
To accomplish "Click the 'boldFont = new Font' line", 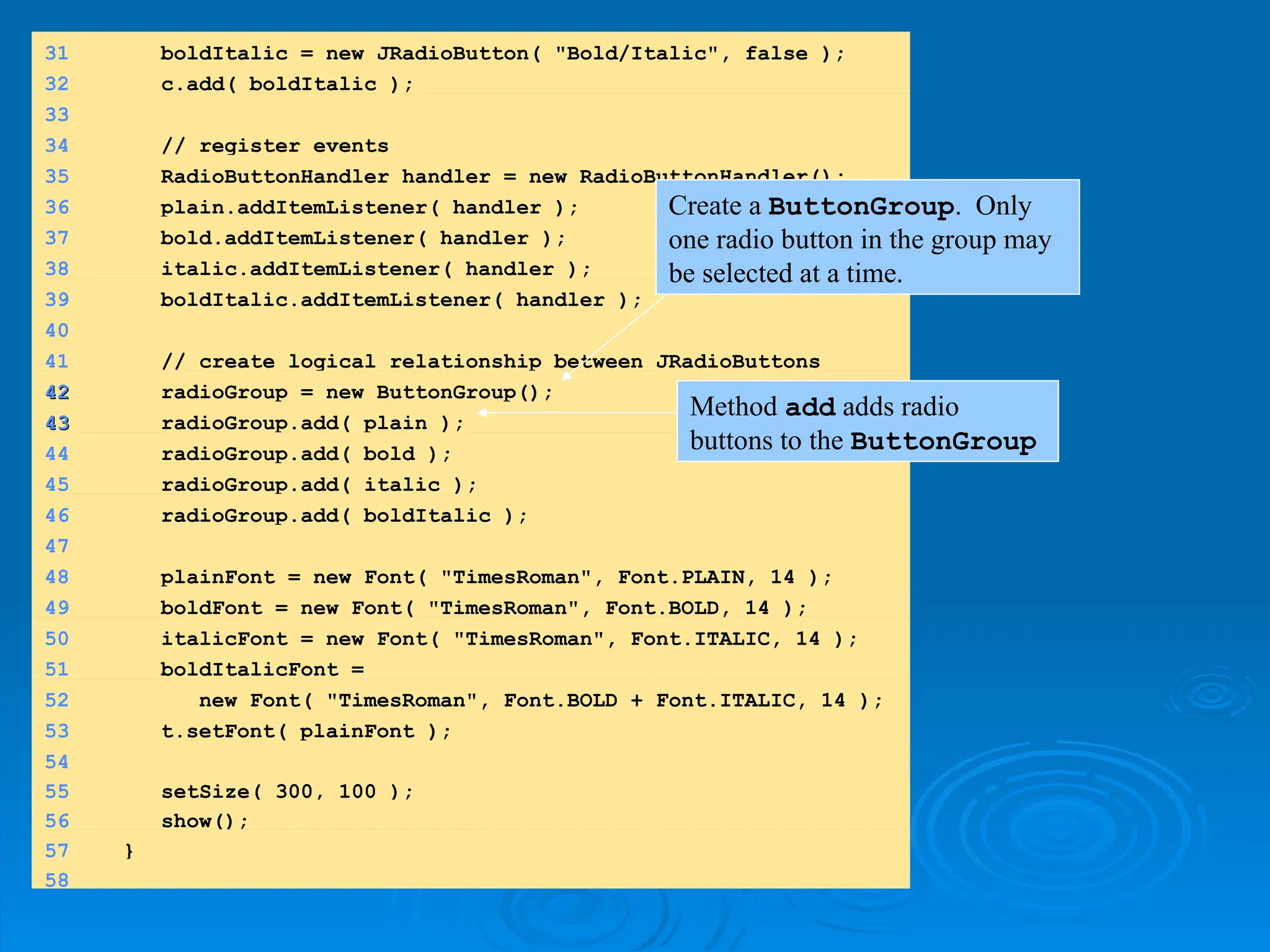I will (x=484, y=609).
